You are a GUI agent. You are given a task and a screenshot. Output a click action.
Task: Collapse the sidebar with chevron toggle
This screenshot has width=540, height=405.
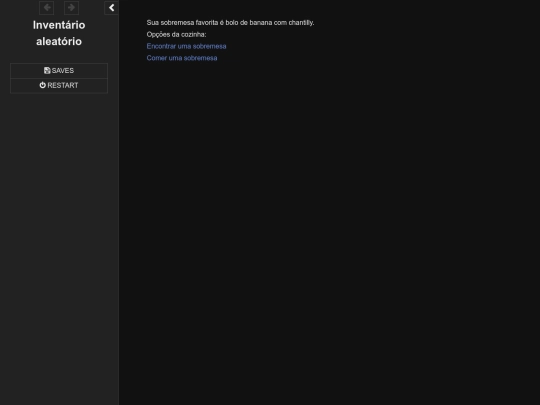coord(112,8)
